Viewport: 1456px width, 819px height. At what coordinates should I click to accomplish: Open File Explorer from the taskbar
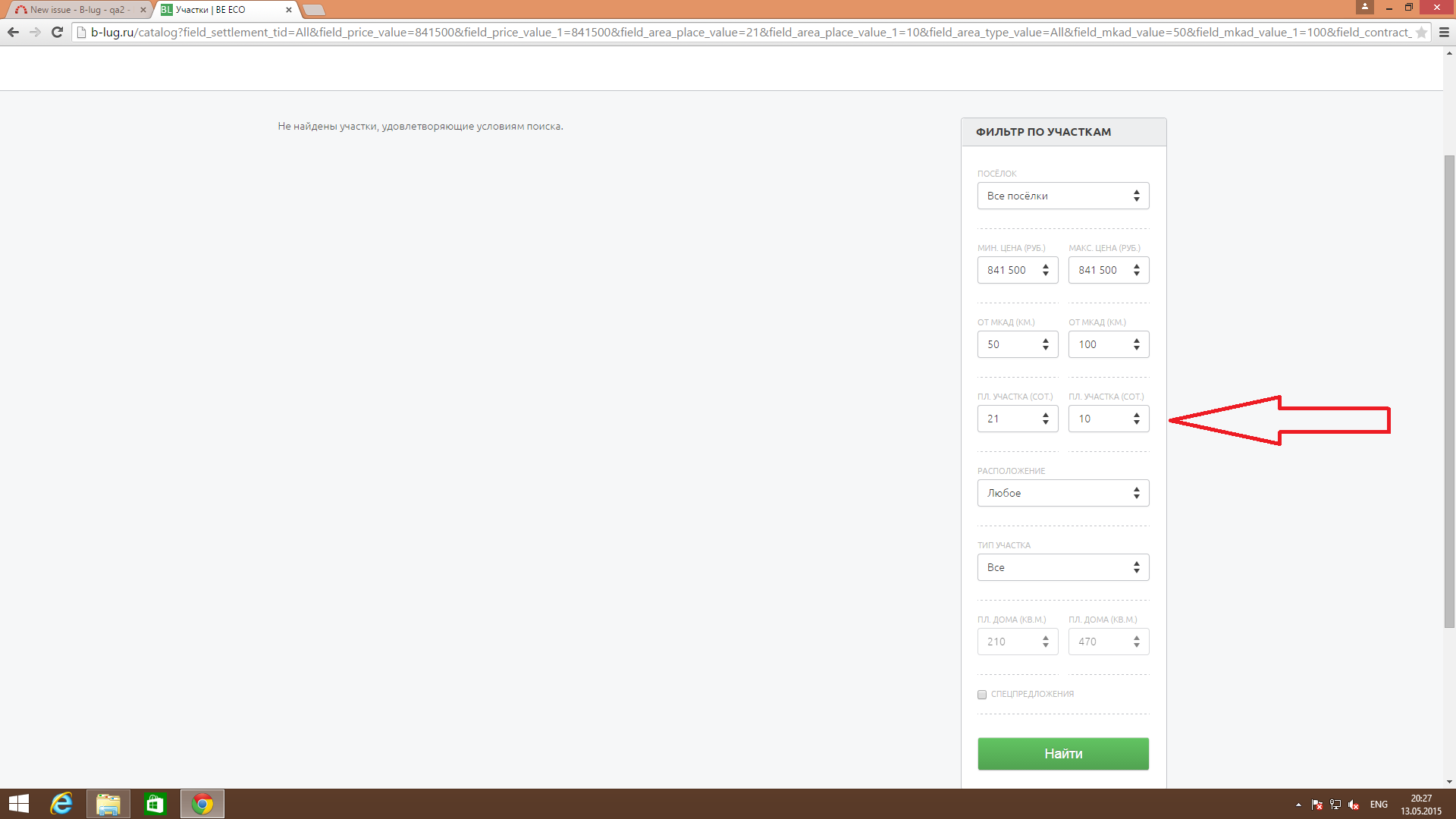108,804
